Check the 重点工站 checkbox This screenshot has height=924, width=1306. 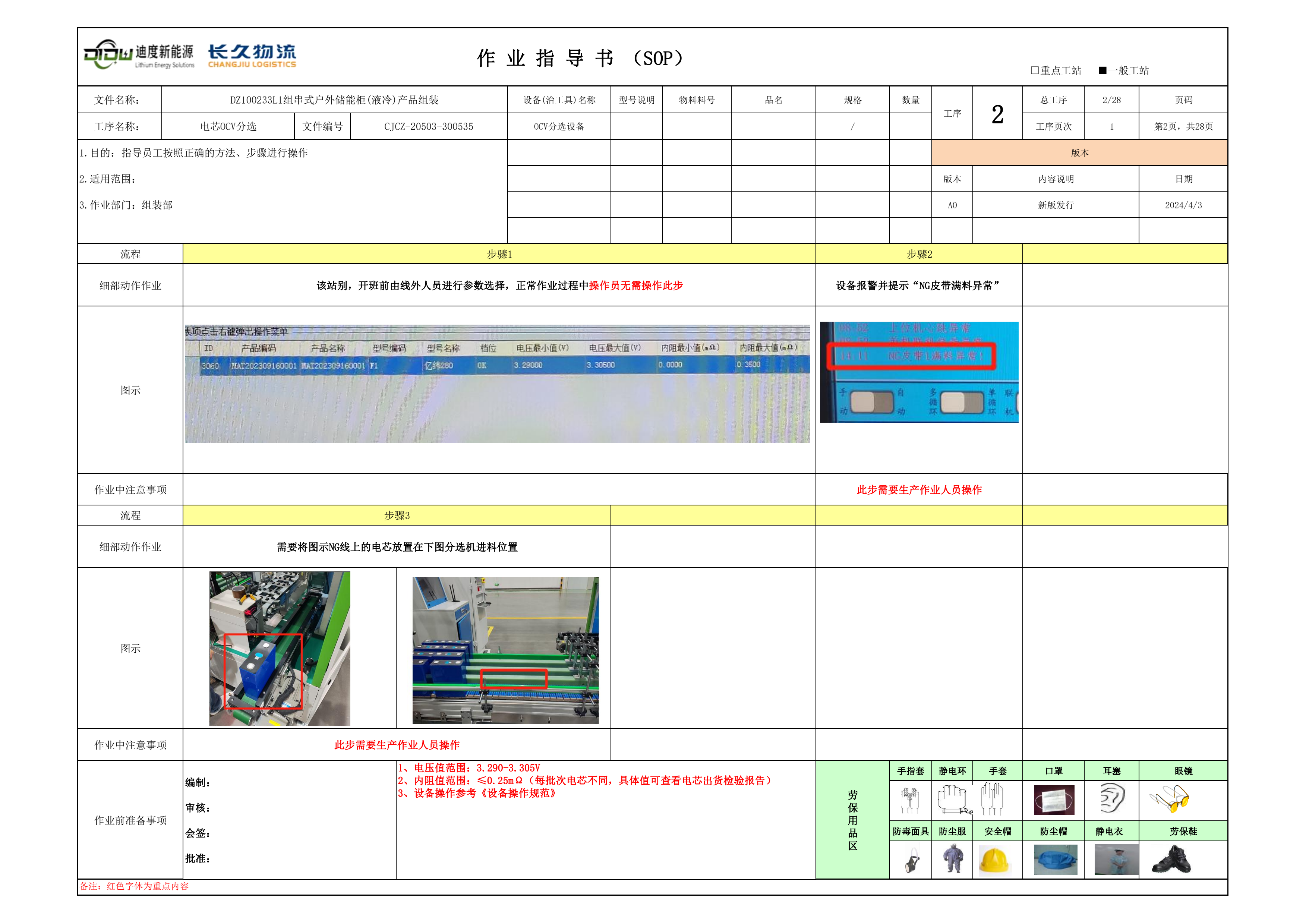[x=1035, y=70]
